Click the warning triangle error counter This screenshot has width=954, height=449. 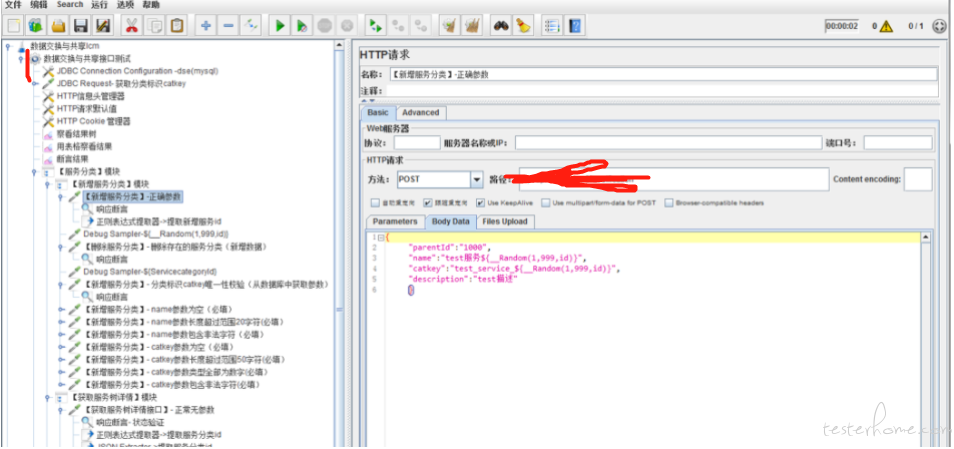click(886, 26)
